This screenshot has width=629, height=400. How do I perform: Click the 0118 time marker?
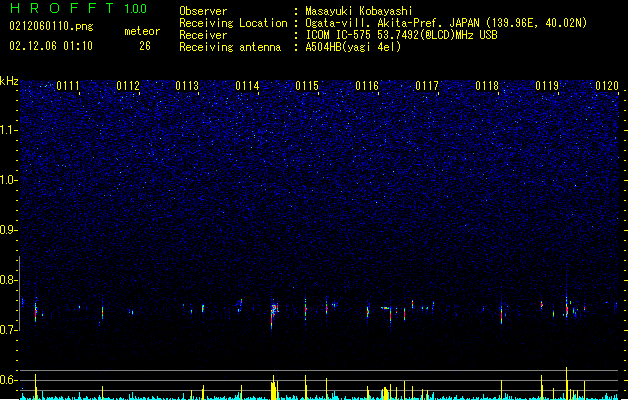click(487, 86)
